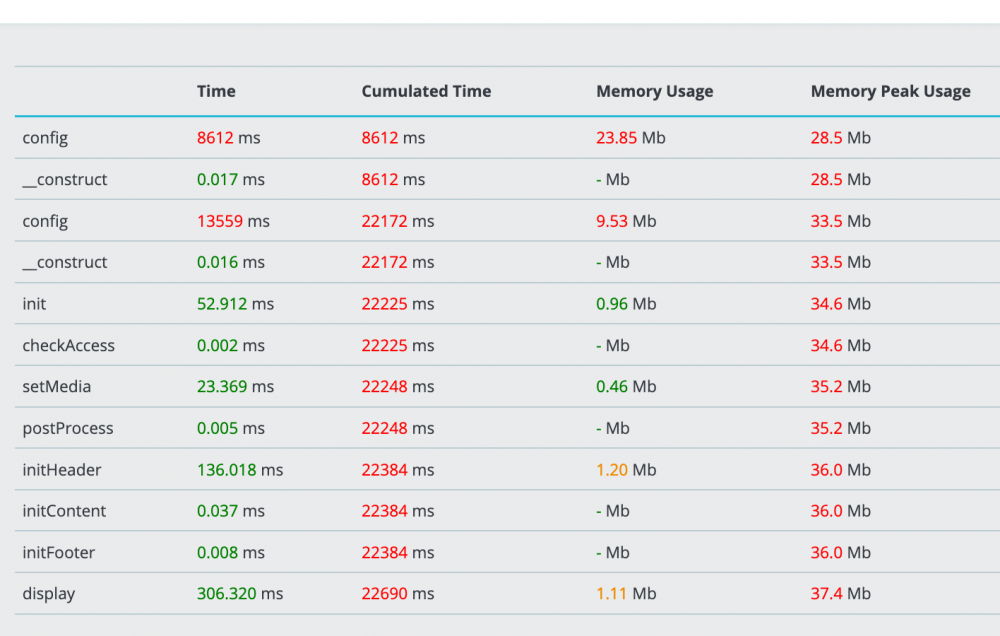Select the initContent row label
This screenshot has width=1000, height=636.
click(64, 511)
